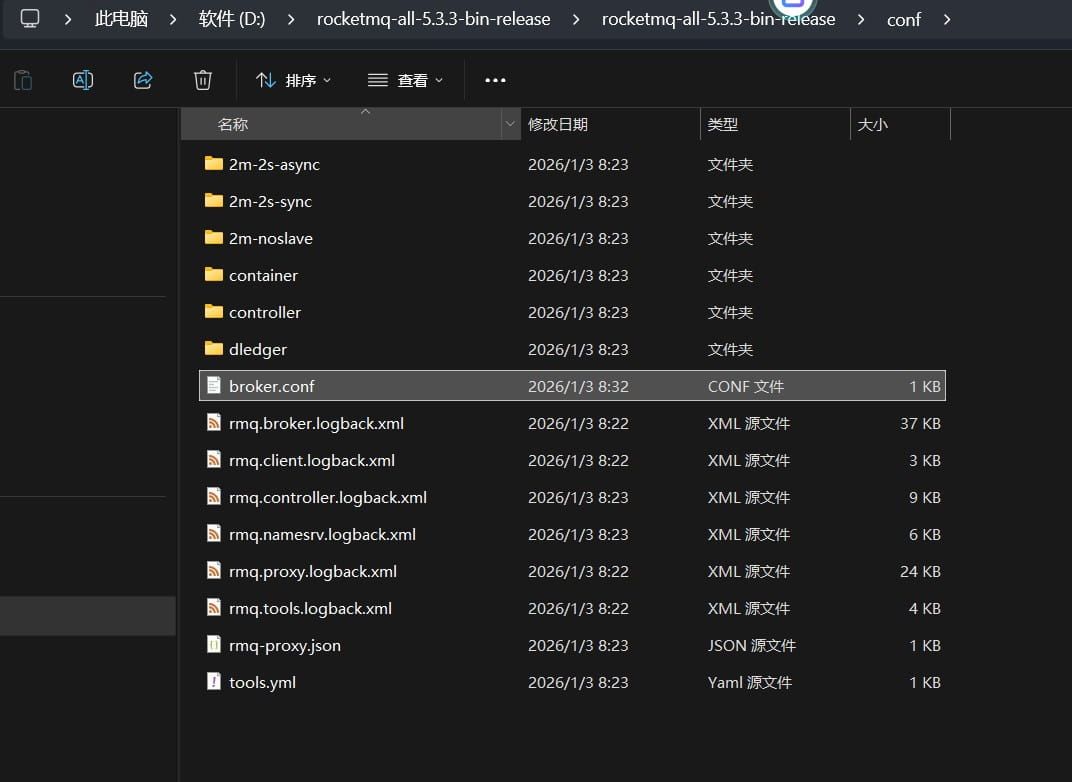Expand chevron after conf in breadcrumb

pos(947,19)
